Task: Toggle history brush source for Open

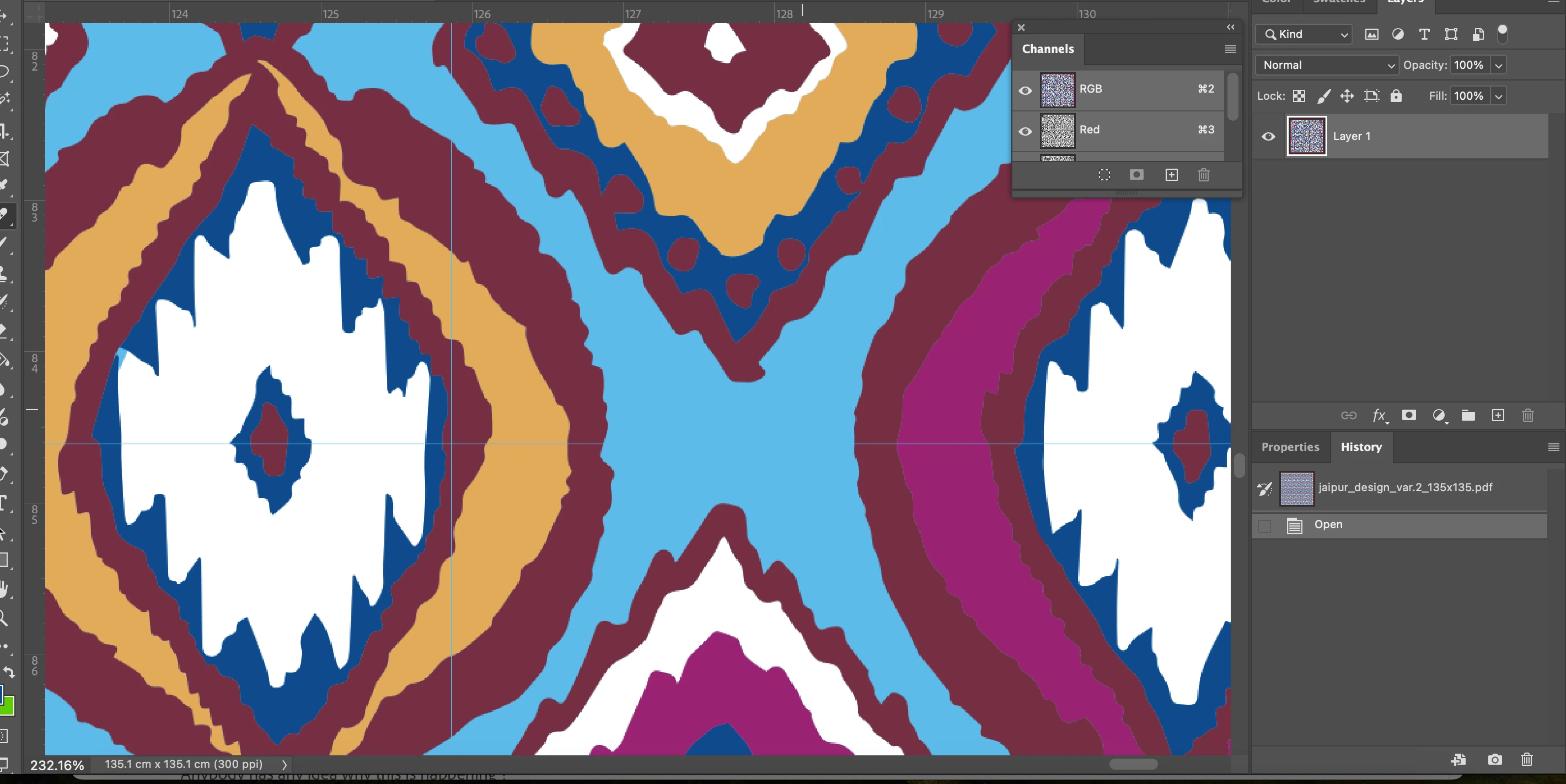Action: click(1264, 526)
